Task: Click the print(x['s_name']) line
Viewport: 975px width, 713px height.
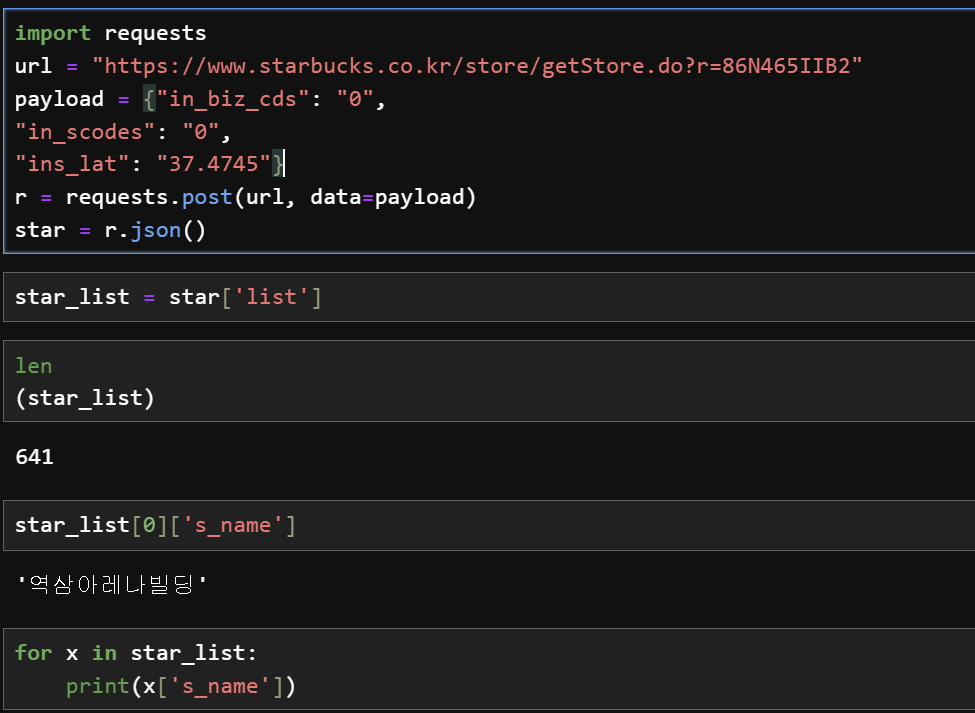Action: (x=181, y=686)
